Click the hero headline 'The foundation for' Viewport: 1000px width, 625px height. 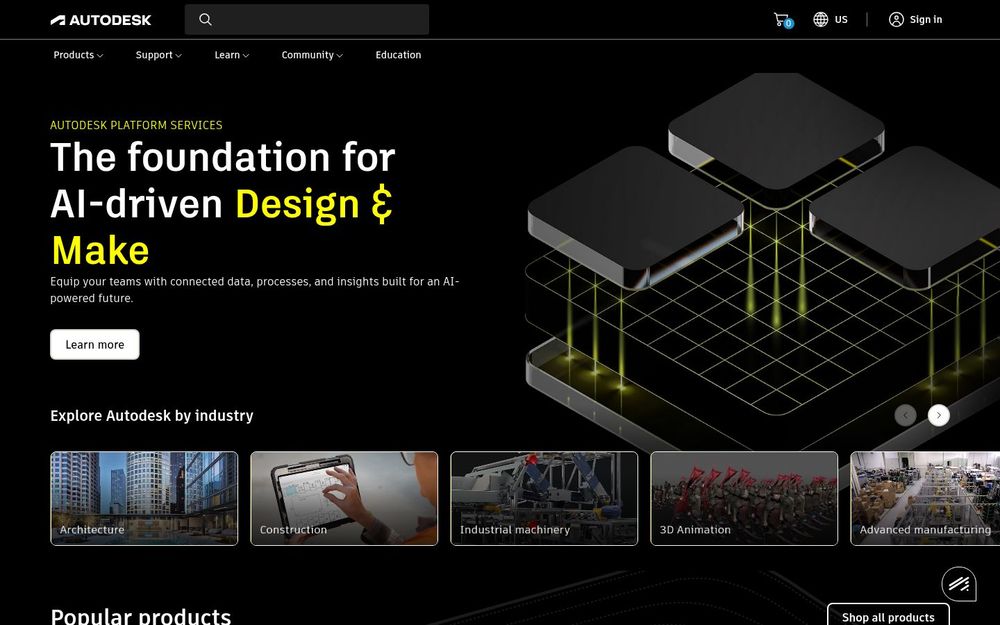tap(223, 157)
